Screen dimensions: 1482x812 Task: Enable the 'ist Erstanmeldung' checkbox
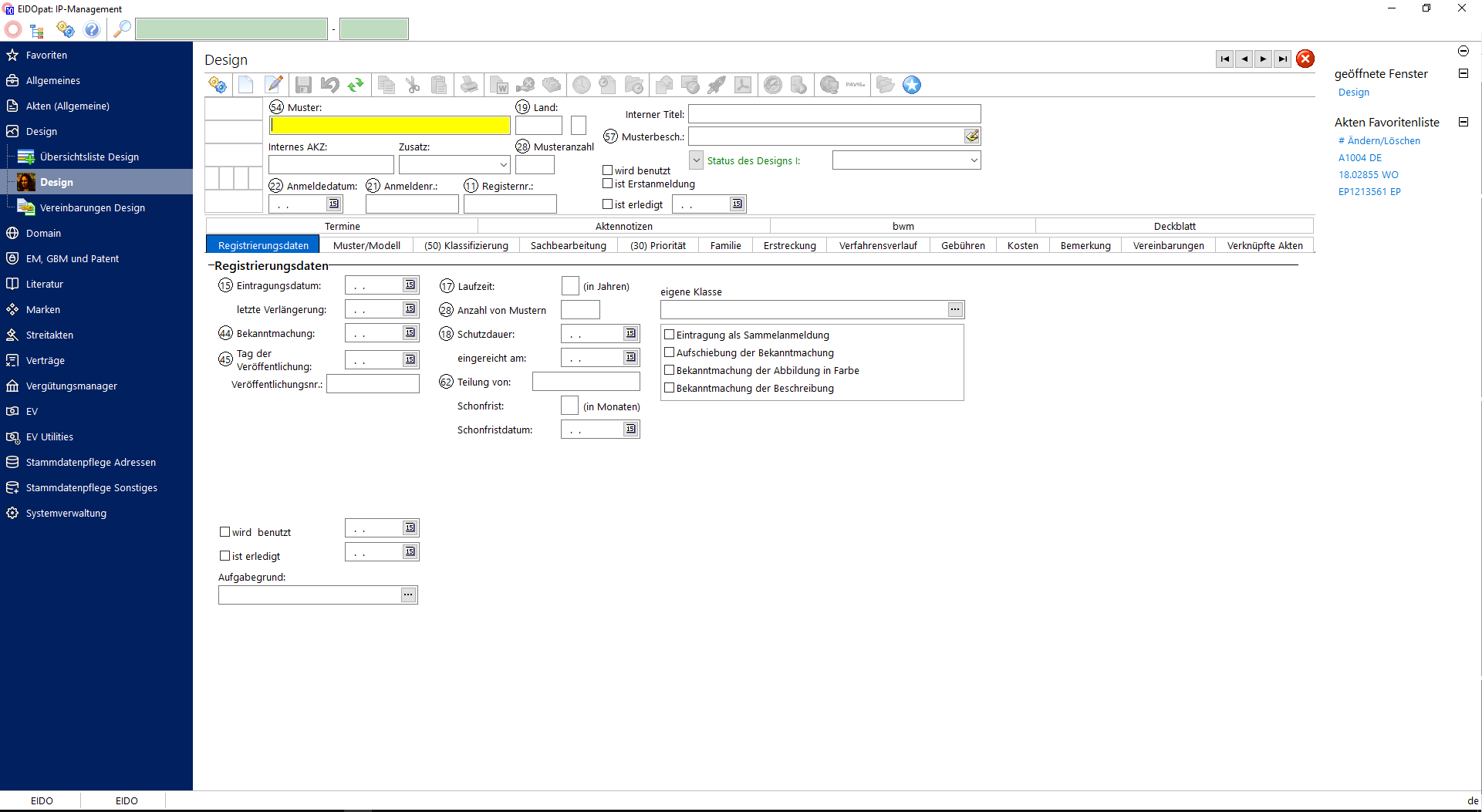pyautogui.click(x=608, y=184)
